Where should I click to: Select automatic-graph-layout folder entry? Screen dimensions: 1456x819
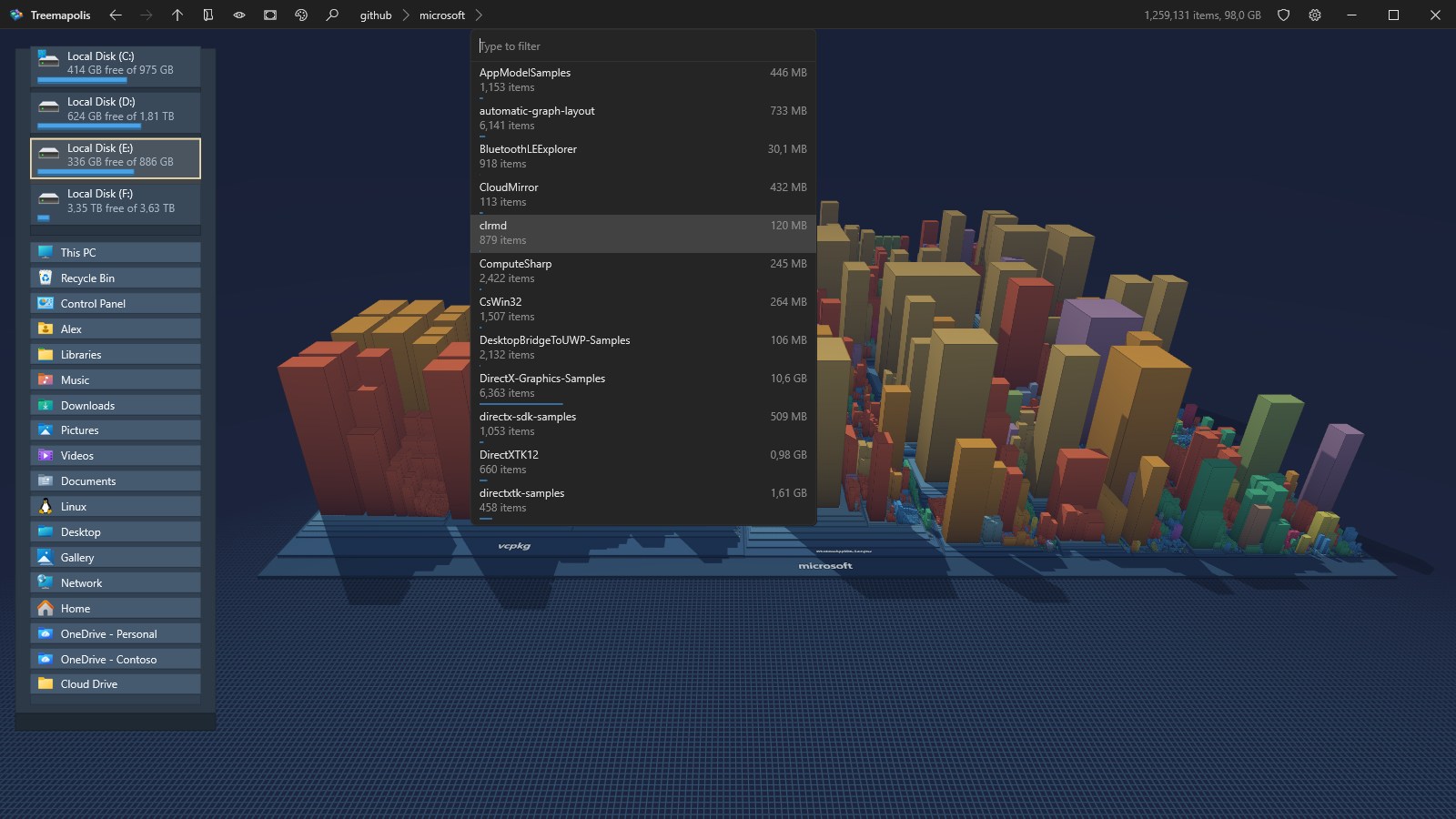(642, 118)
